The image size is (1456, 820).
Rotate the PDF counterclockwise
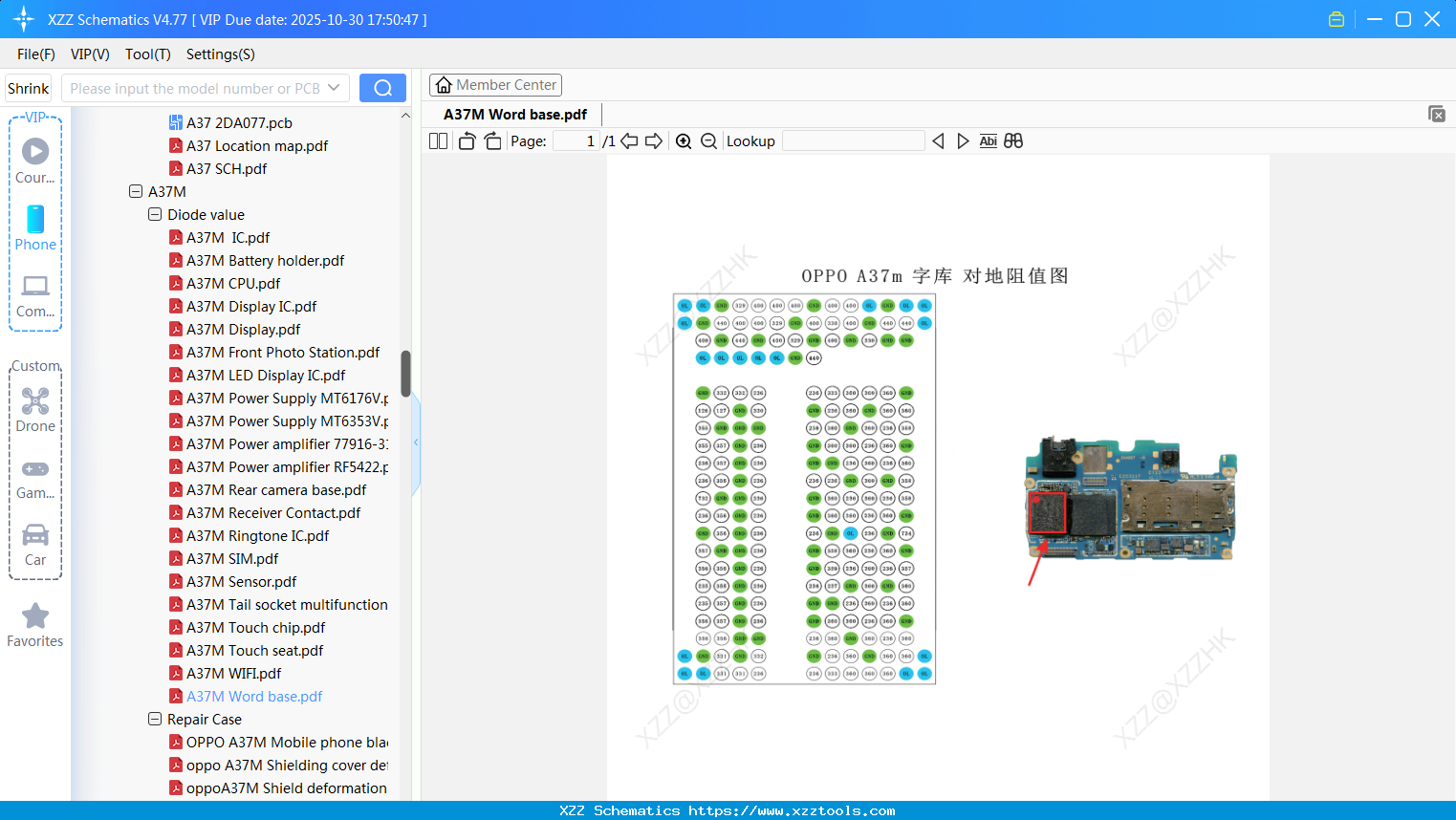coord(466,140)
